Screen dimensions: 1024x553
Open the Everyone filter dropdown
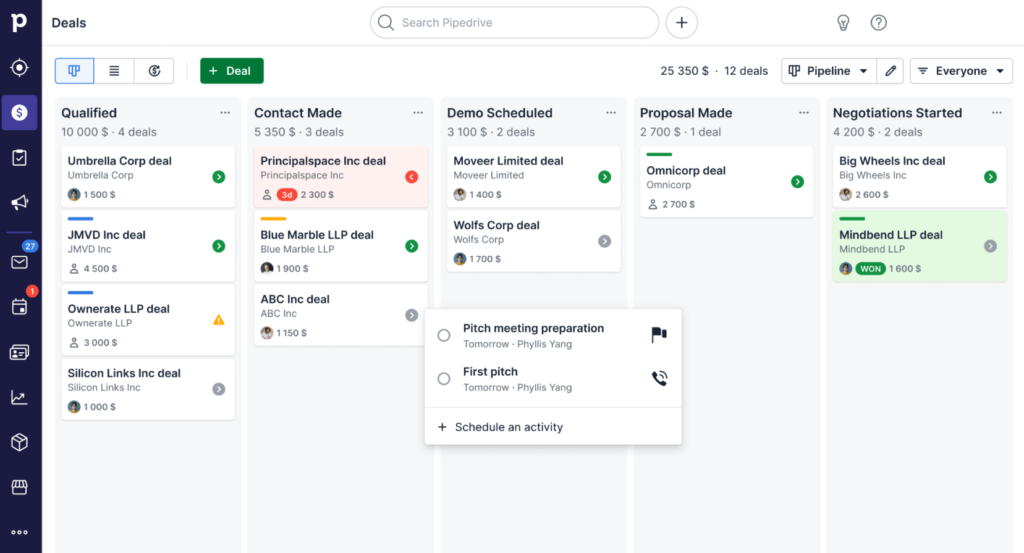[961, 71]
